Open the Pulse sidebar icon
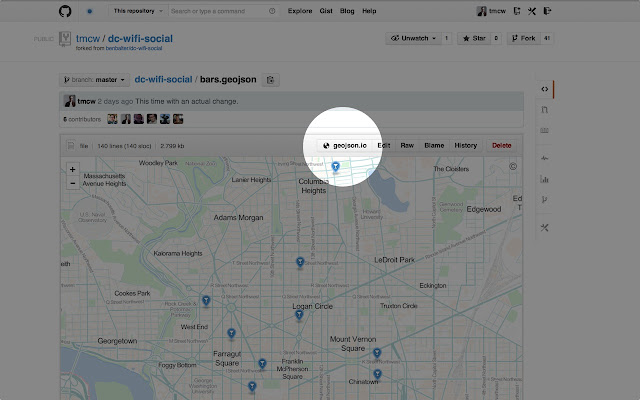640x400 pixels. pos(544,158)
